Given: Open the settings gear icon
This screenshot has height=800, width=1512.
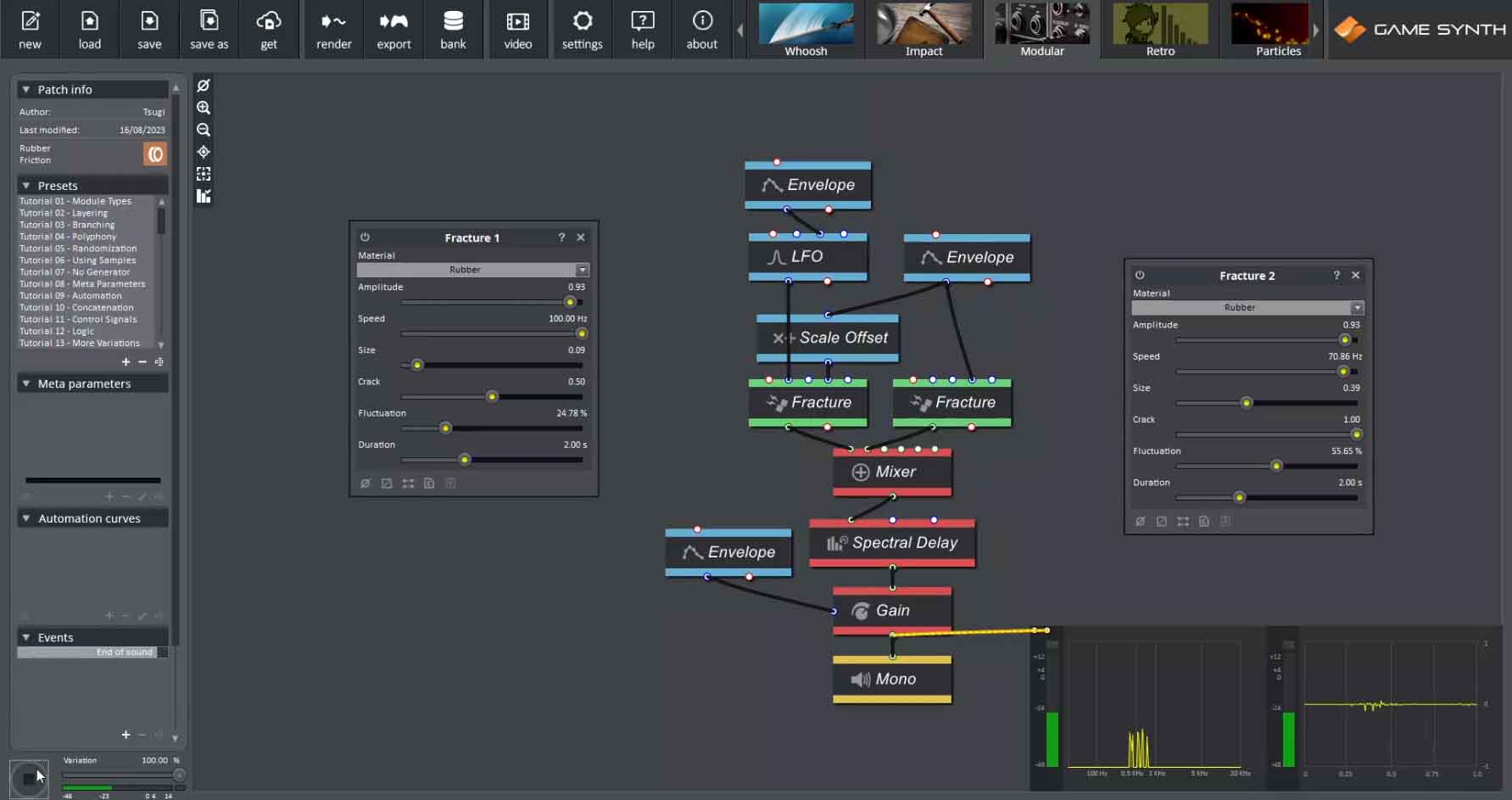Looking at the screenshot, I should coord(582,29).
